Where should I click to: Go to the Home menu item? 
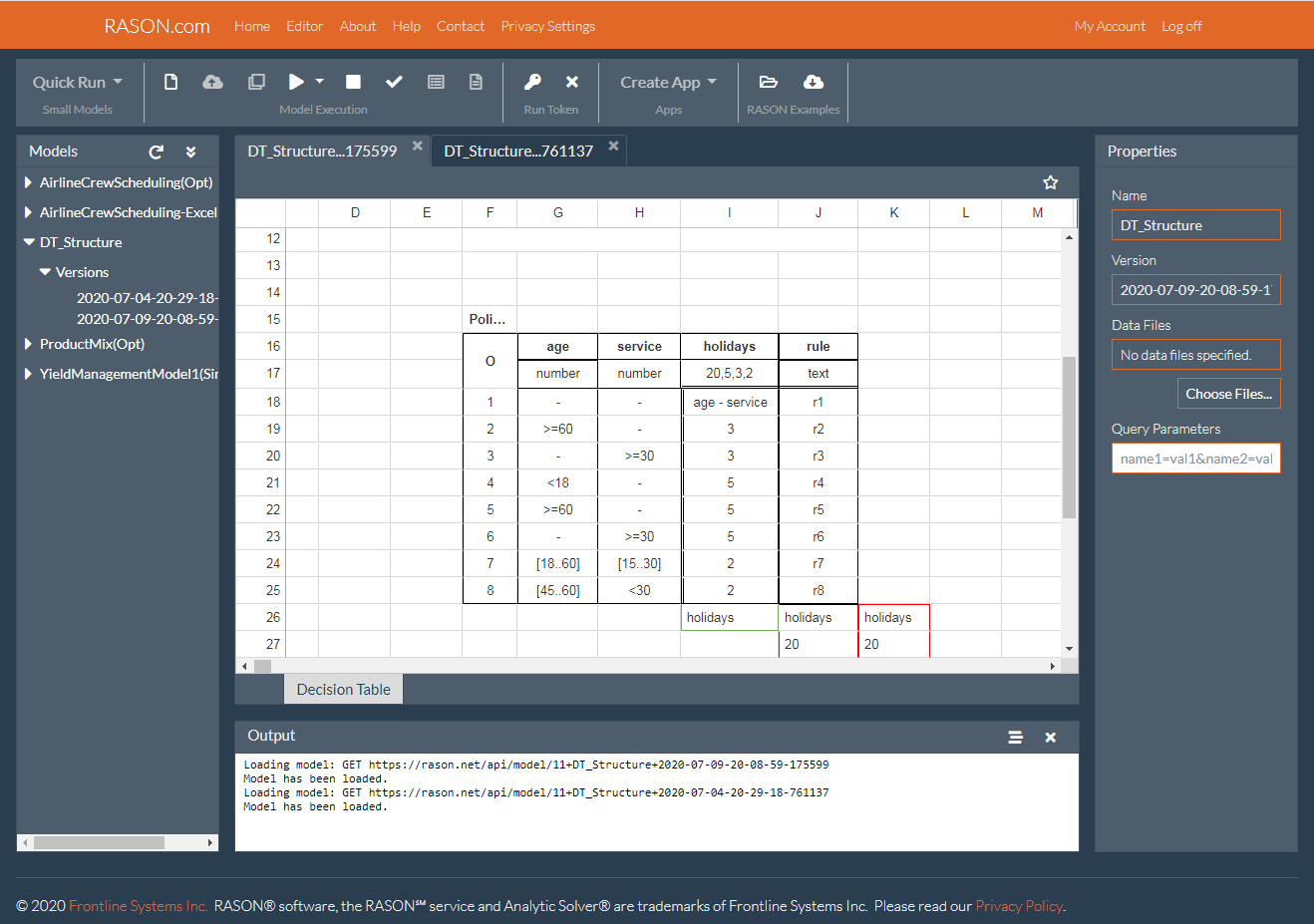(x=252, y=26)
